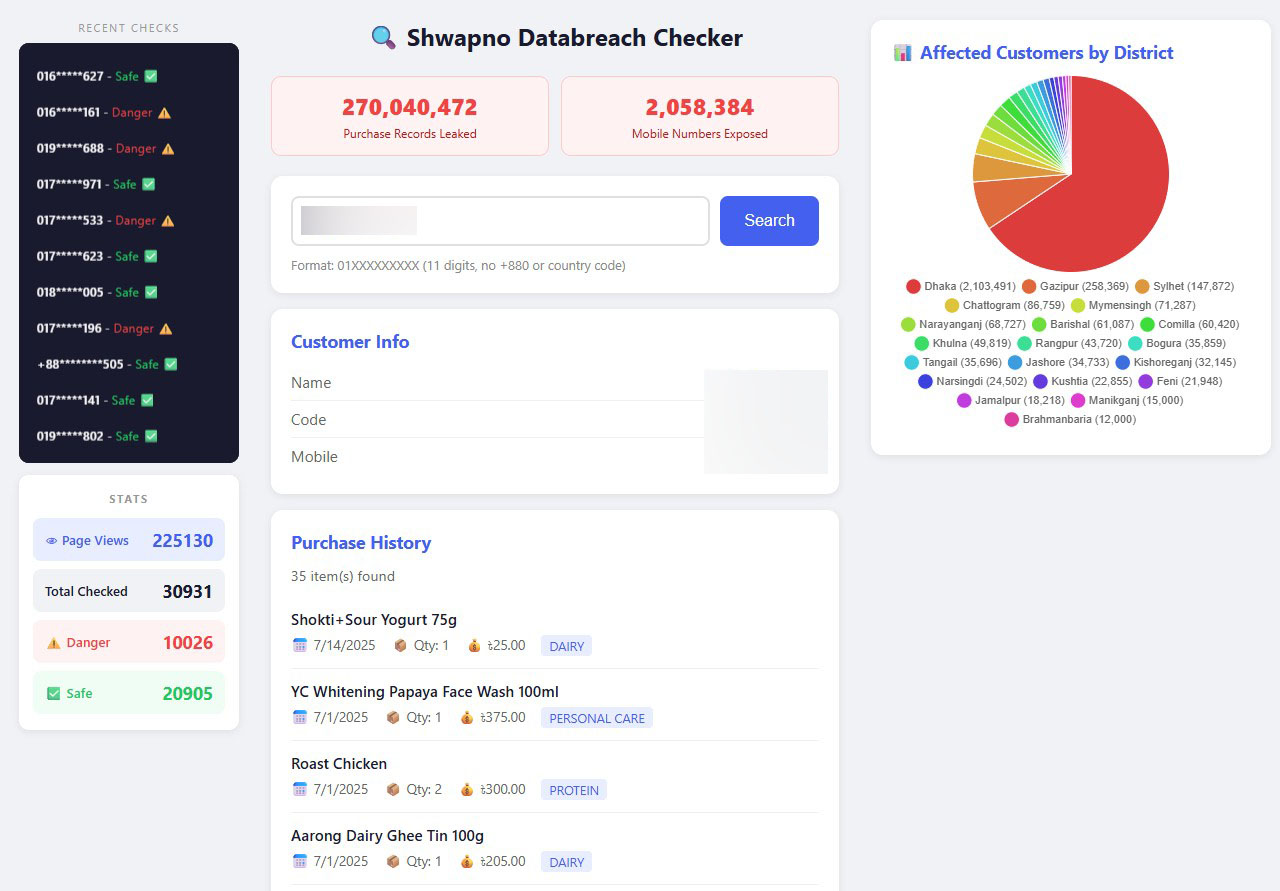Click the green Comilla legend dot
This screenshot has height=891, width=1280.
click(x=1148, y=325)
